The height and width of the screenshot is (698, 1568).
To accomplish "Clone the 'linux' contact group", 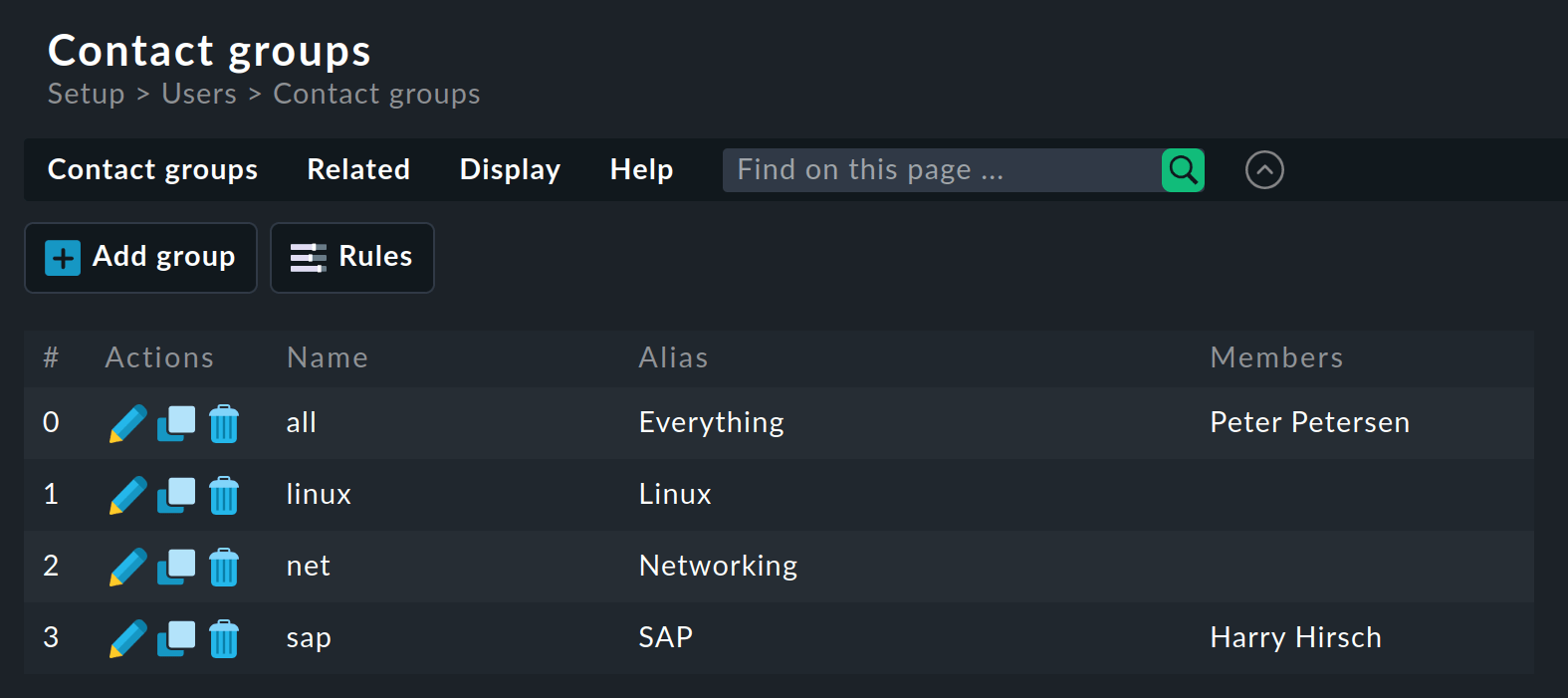I will click(x=176, y=495).
